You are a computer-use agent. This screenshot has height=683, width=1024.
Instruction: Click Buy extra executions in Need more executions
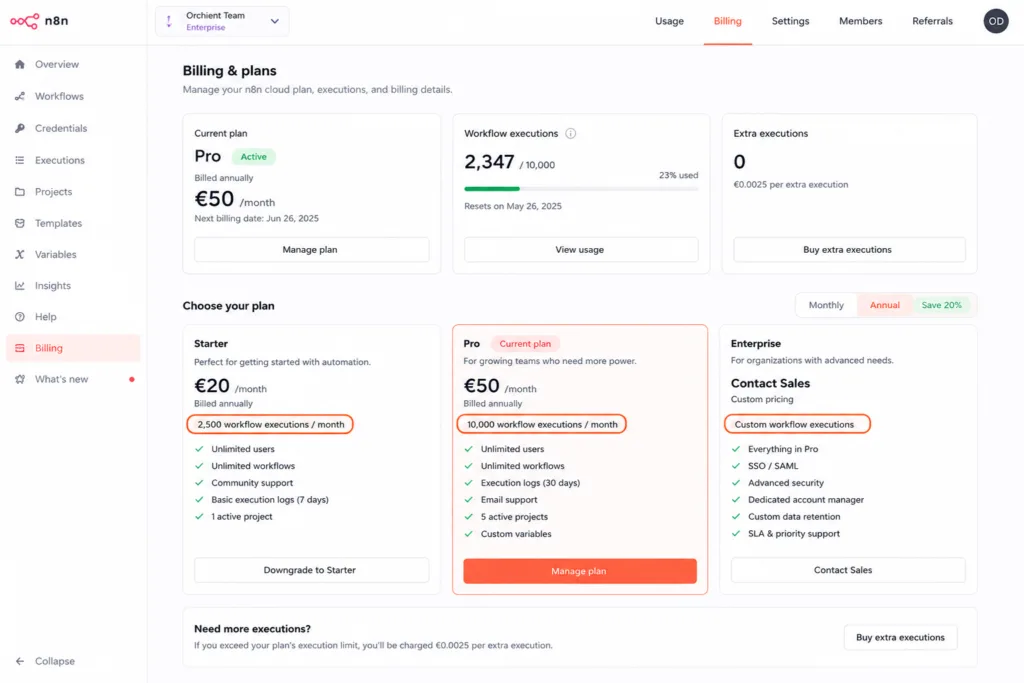tap(901, 637)
